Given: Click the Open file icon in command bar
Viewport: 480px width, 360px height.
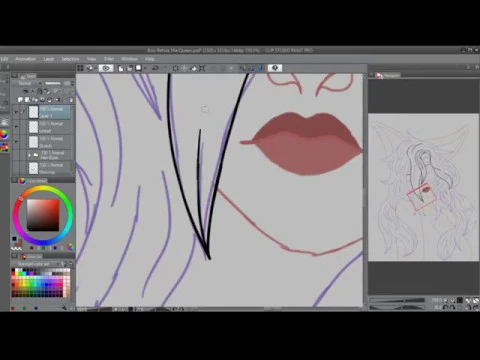Looking at the screenshot, I should (x=129, y=68).
